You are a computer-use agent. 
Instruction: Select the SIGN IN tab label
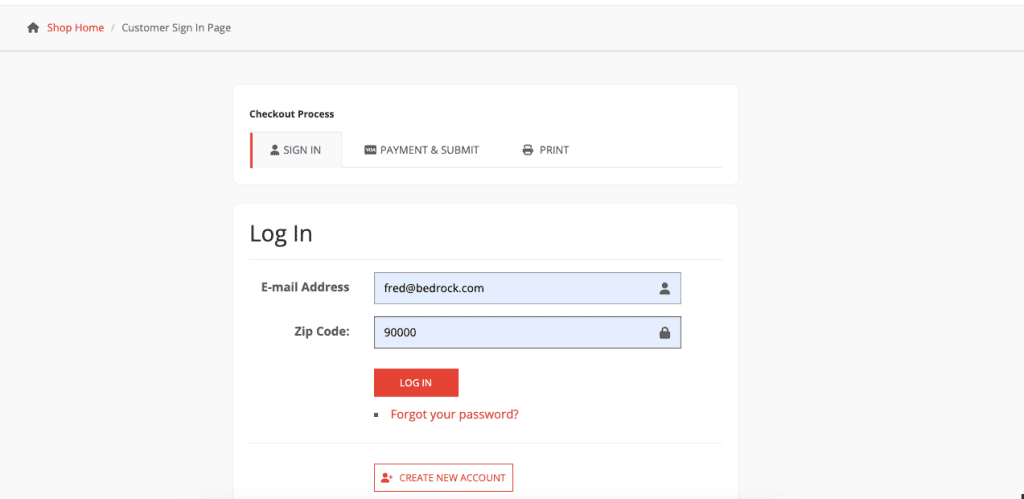point(302,150)
